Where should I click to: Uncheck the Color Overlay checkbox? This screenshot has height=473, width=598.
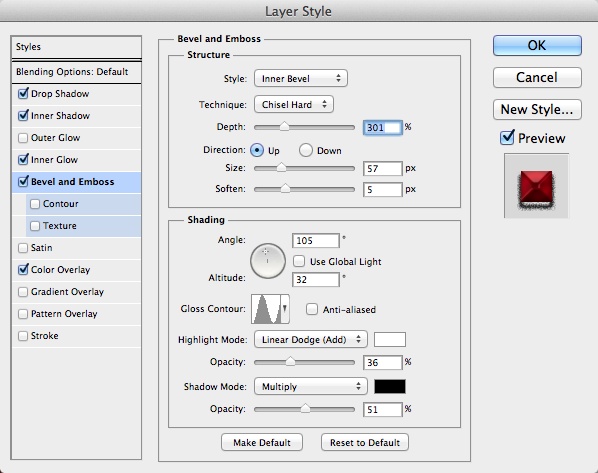[x=23, y=270]
